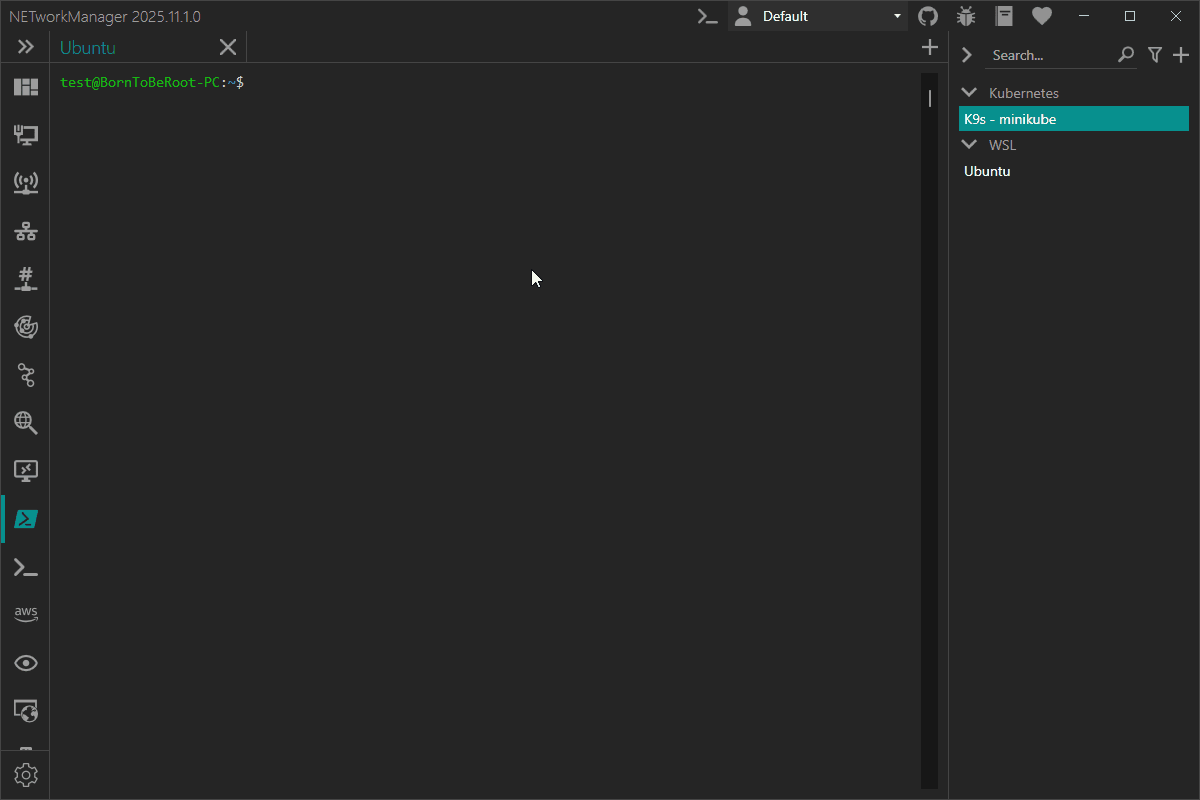Open the application Settings gear
The height and width of the screenshot is (800, 1200).
click(x=25, y=774)
